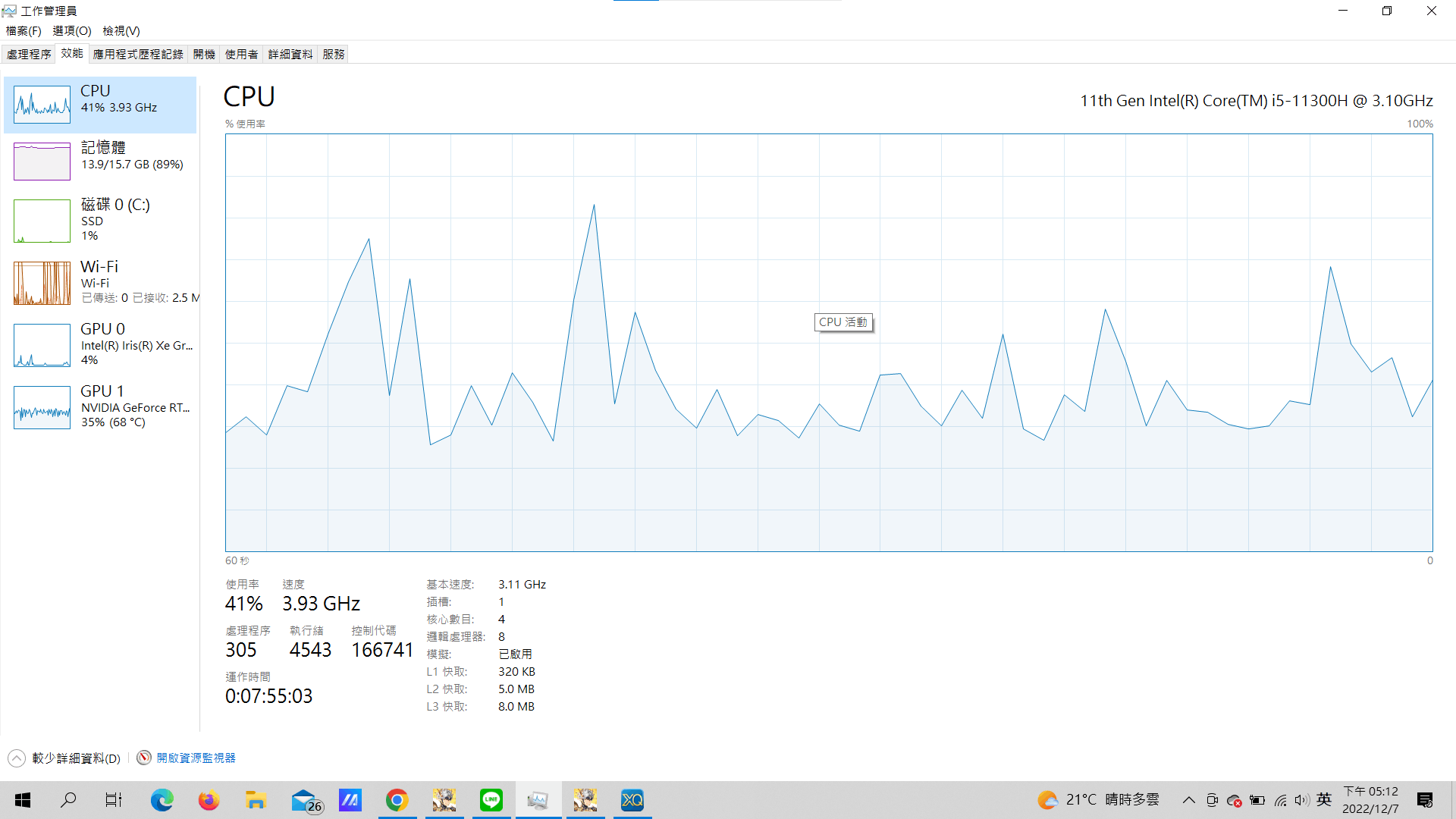Select the 記憶體 memory graph thumbnail
1456x819 pixels.
click(42, 162)
